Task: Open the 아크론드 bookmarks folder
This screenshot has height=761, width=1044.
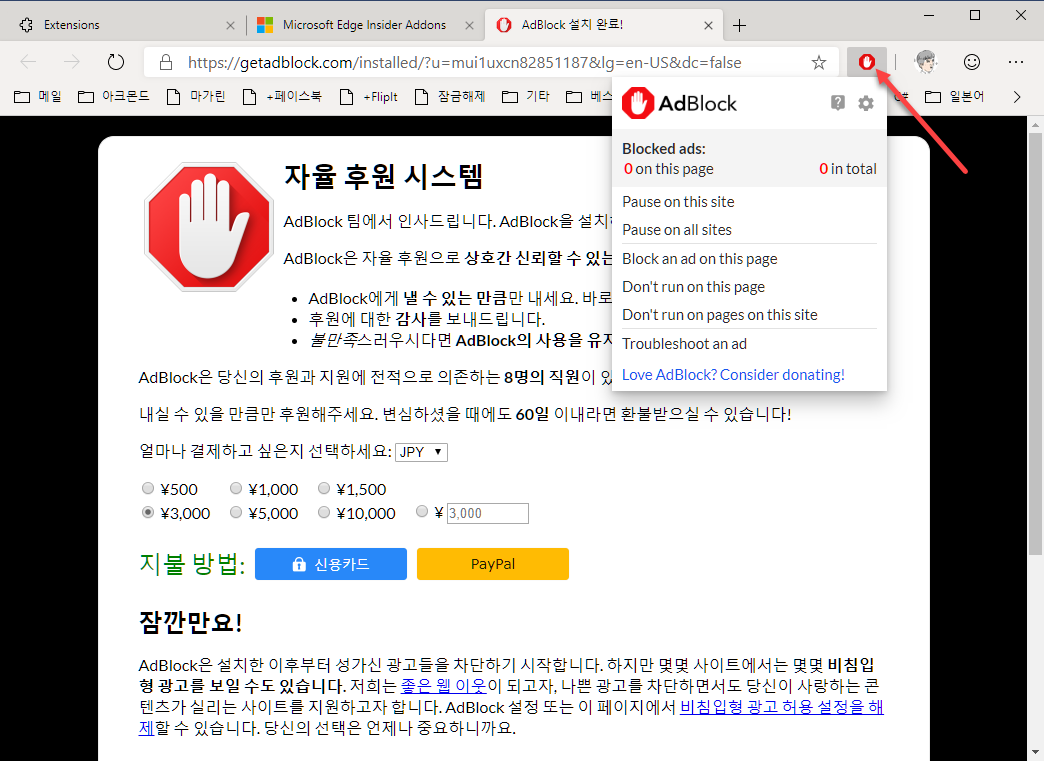Action: click(113, 97)
